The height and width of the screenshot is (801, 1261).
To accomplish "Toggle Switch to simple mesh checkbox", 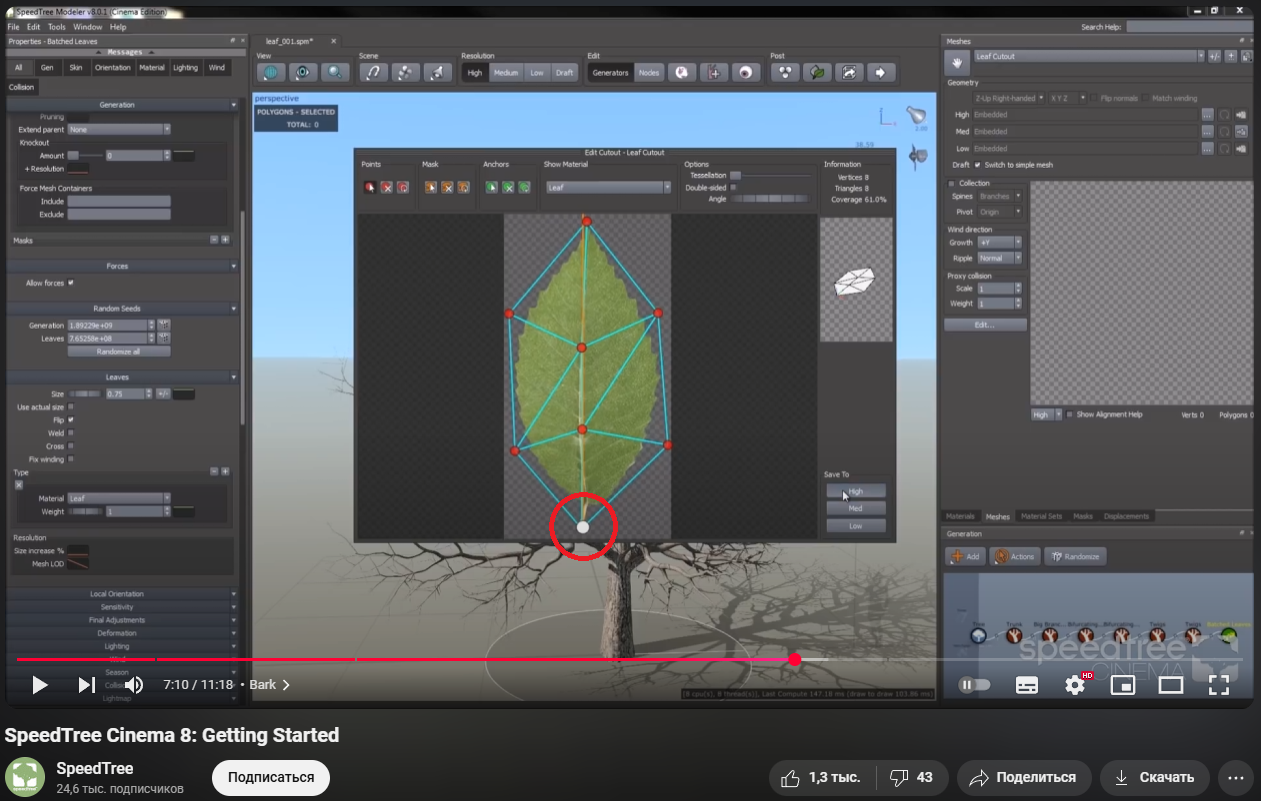I will coord(978,165).
